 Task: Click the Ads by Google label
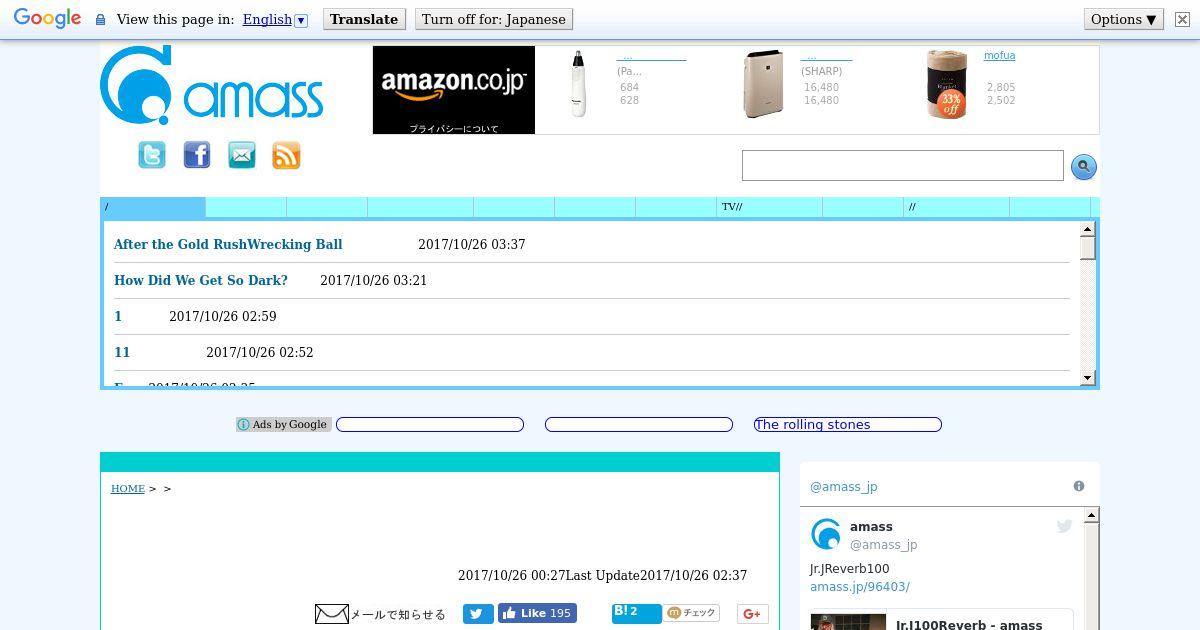284,424
